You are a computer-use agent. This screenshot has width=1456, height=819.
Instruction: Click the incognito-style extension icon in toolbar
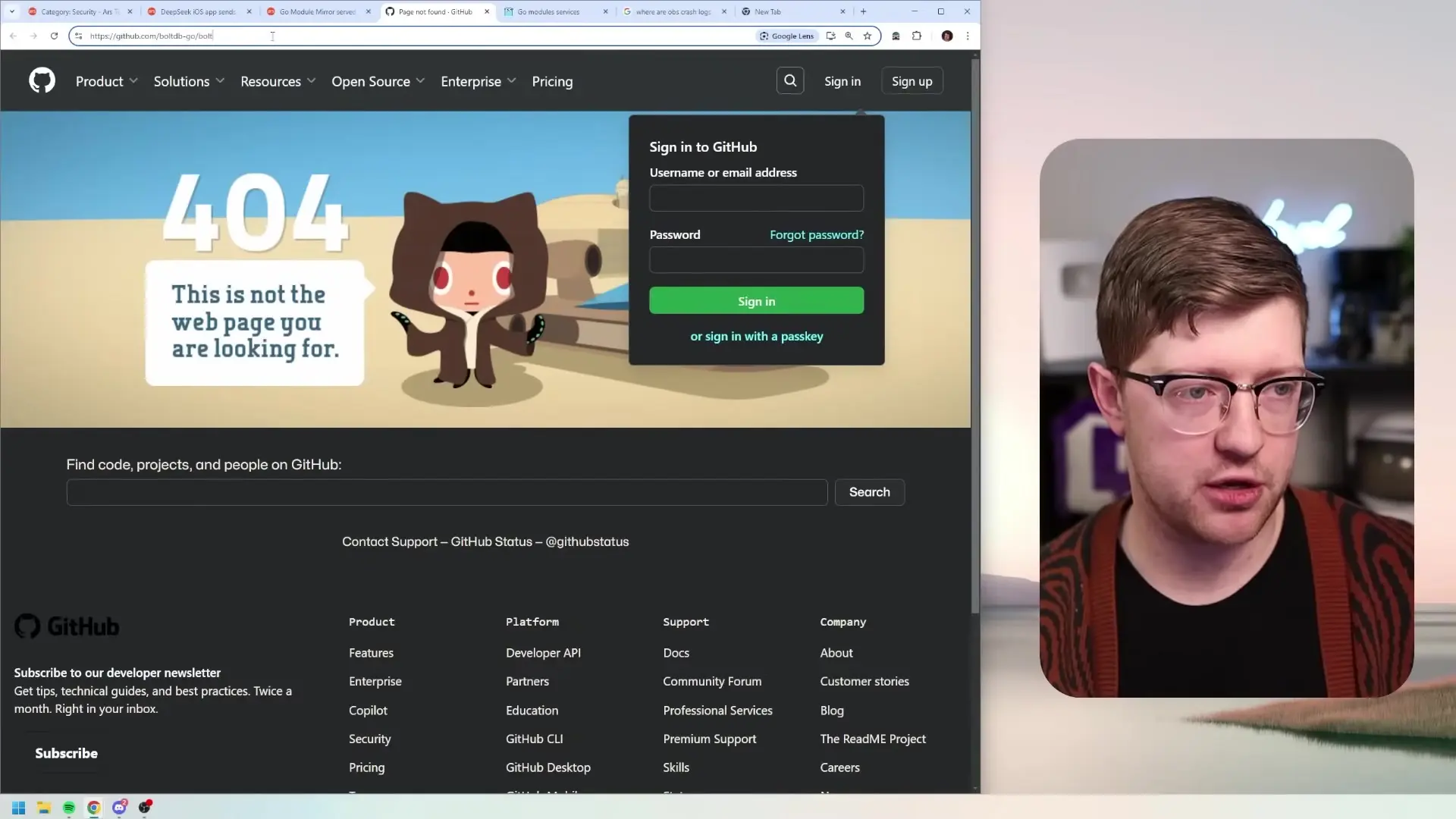click(896, 36)
